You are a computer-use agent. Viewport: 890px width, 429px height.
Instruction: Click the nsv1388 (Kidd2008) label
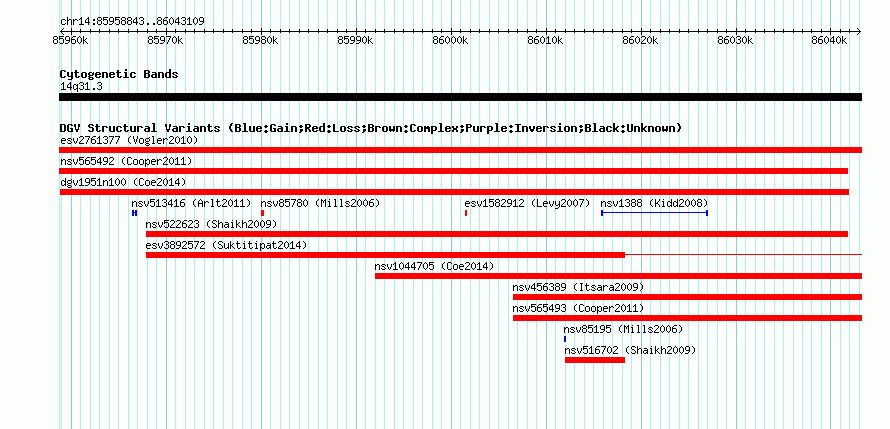654,203
